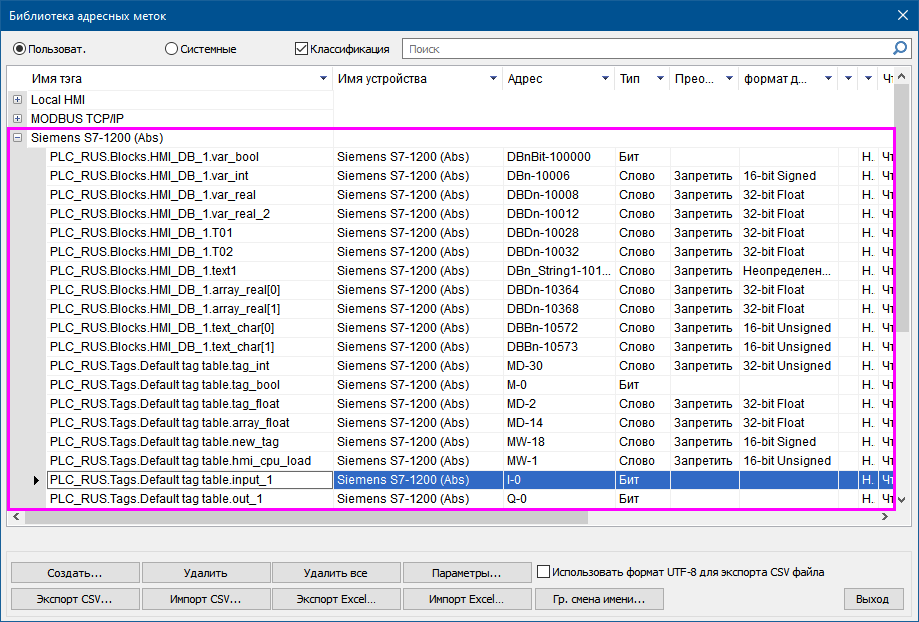Image resolution: width=919 pixels, height=622 pixels.
Task: Click 32-bit Unsigned format cell
Action: click(789, 366)
